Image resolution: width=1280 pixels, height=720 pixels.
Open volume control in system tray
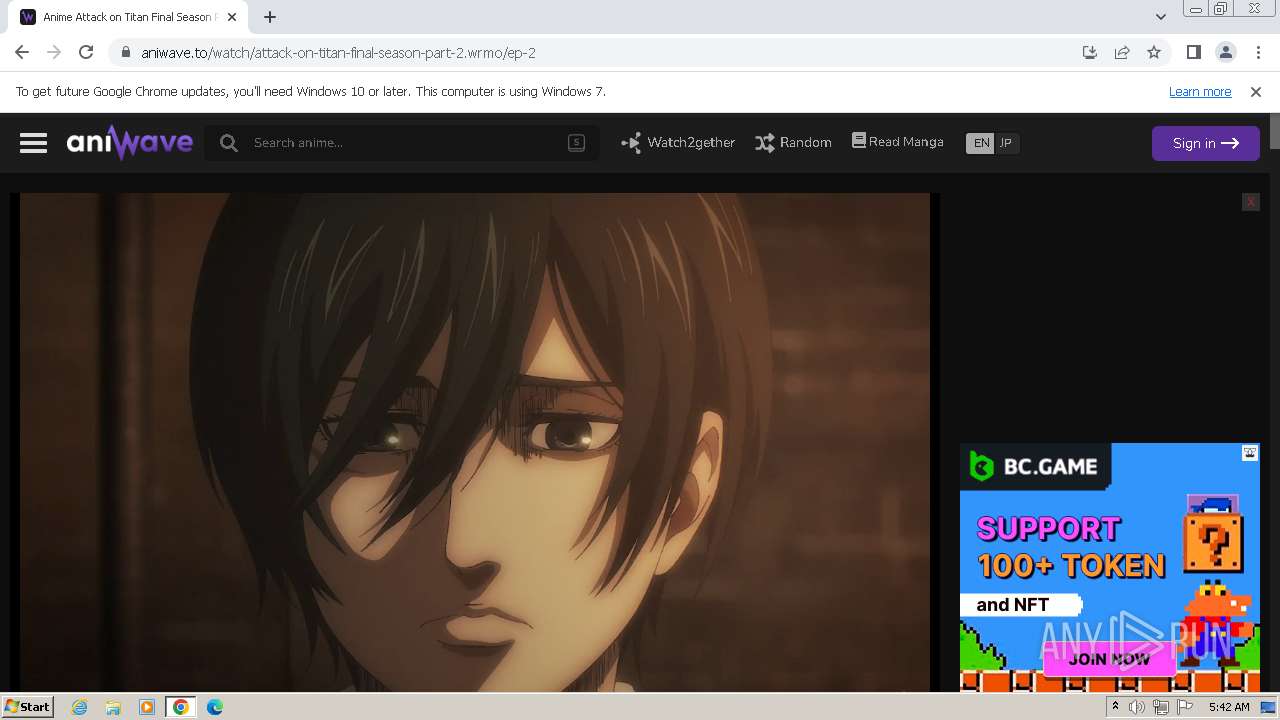(x=1137, y=707)
